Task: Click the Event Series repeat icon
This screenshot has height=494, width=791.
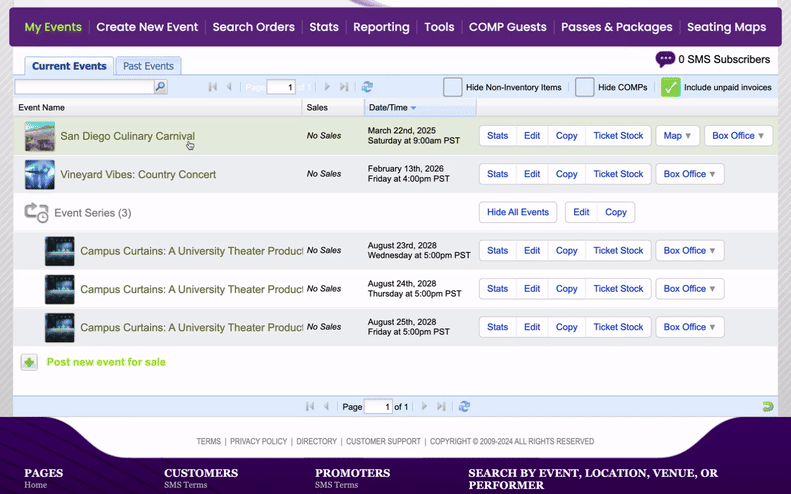Action: pos(36,212)
